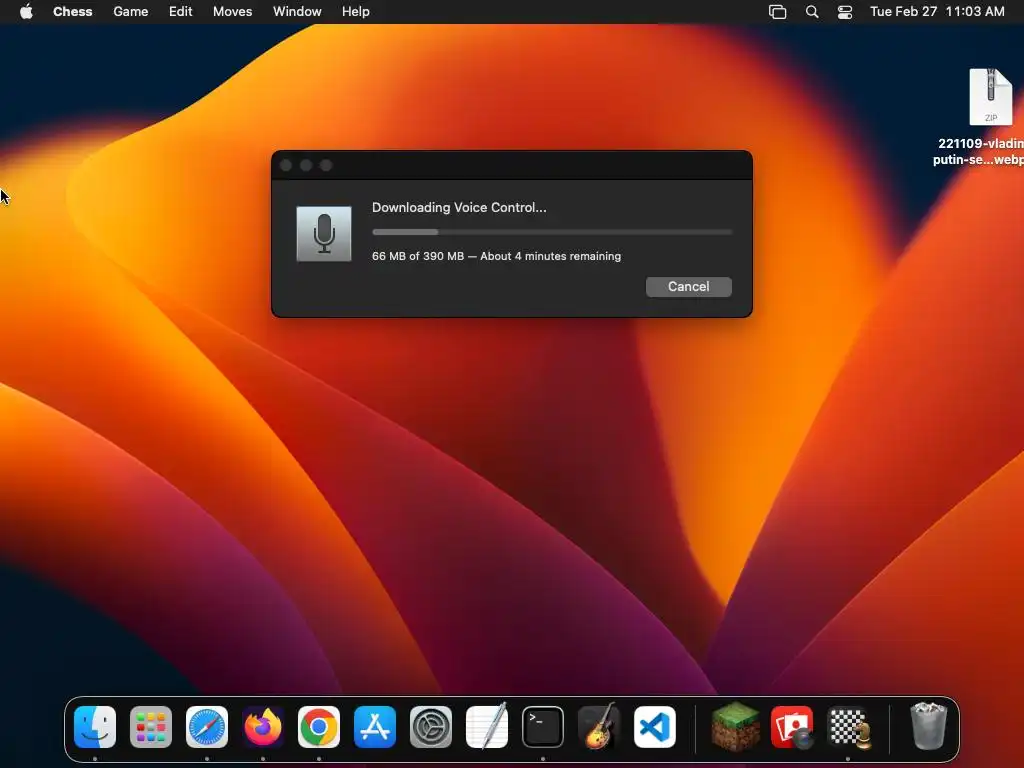Click the 'Downloading Voice Control...' title text

point(459,207)
